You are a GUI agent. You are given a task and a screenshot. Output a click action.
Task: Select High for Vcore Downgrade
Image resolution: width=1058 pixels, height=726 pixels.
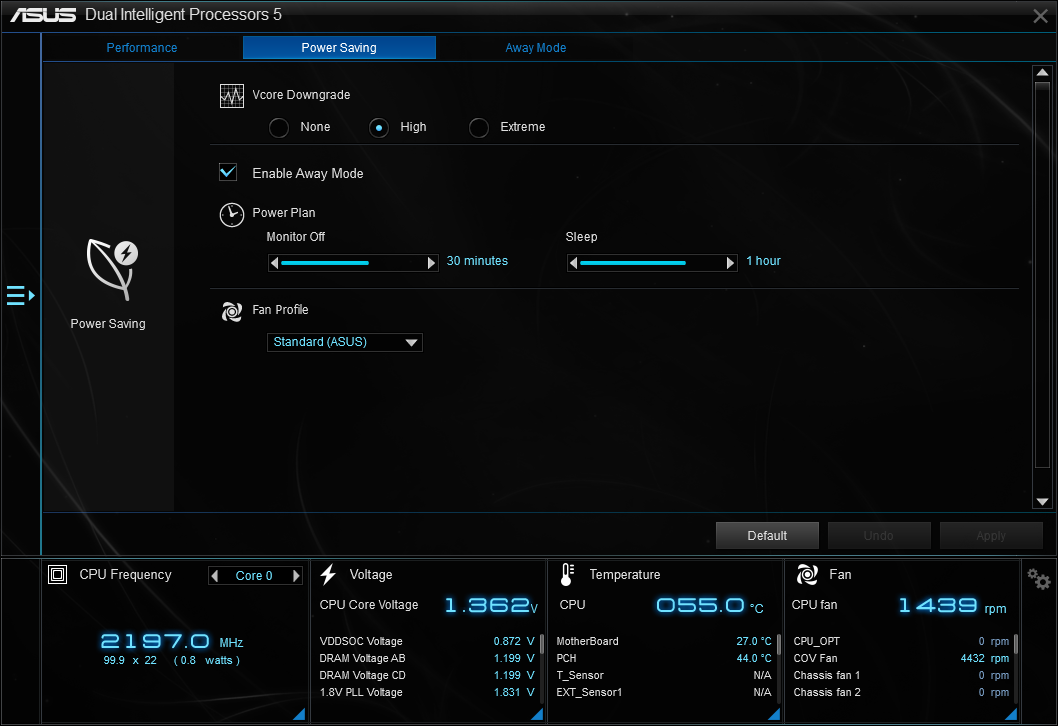click(379, 128)
